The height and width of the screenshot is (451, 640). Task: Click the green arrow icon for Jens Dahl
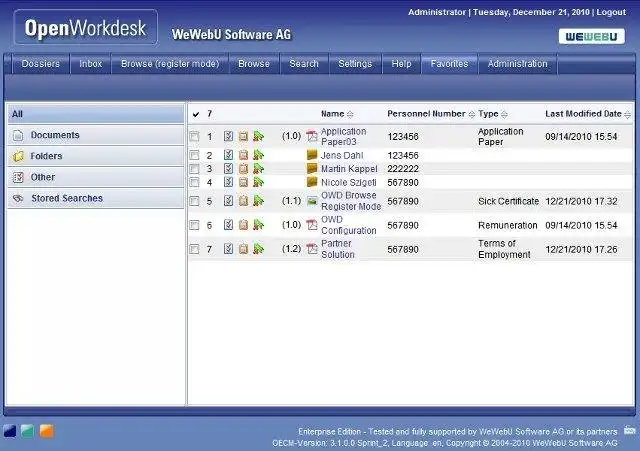[258, 155]
